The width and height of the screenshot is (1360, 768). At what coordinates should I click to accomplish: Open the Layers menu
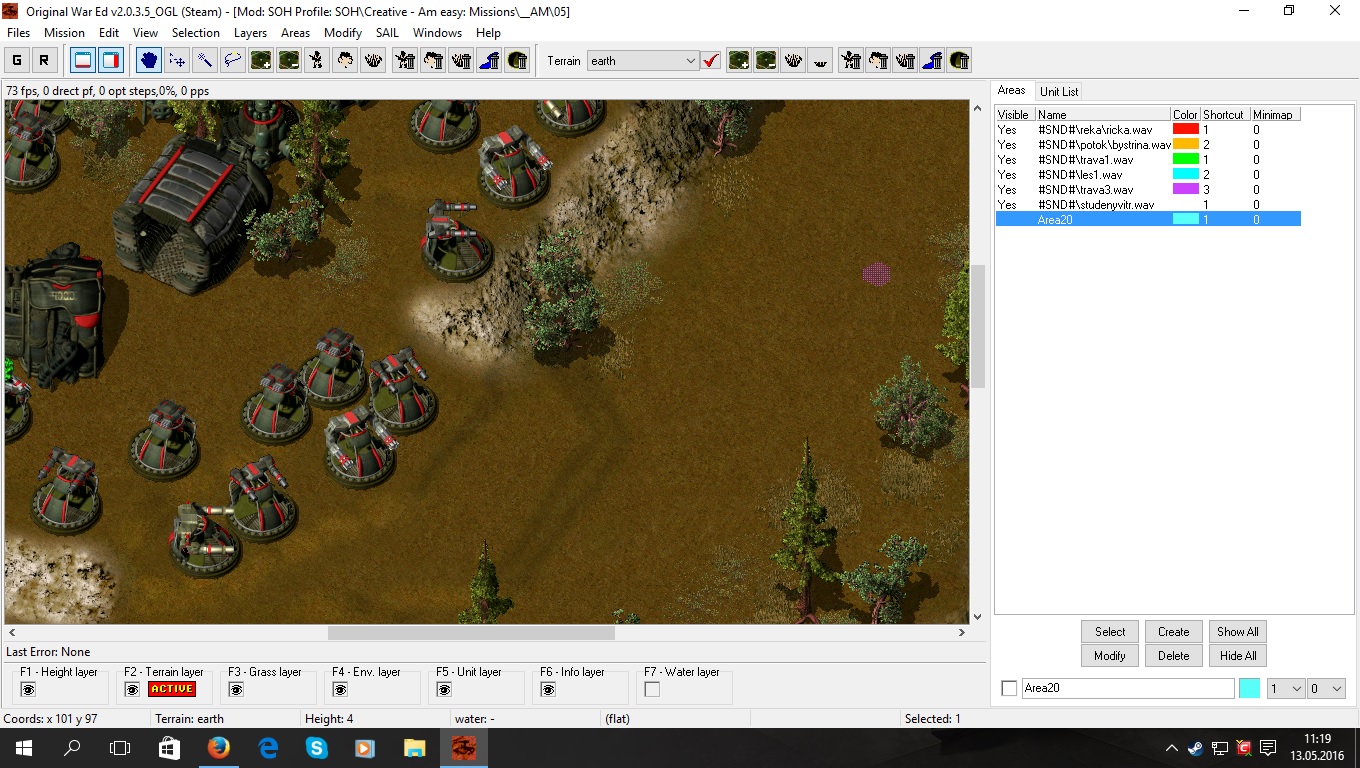click(250, 33)
